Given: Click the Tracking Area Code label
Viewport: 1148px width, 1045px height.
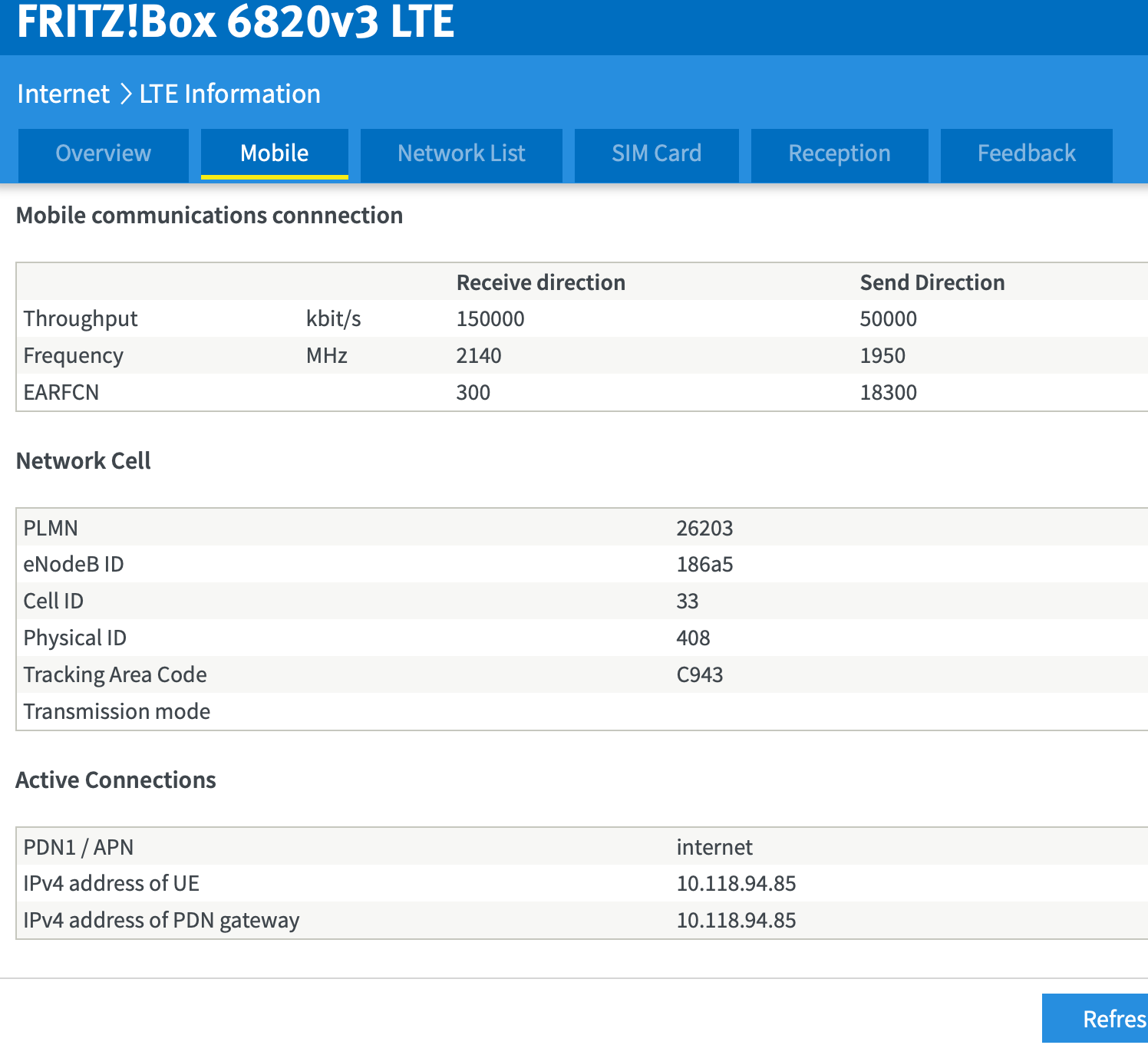Looking at the screenshot, I should (115, 675).
